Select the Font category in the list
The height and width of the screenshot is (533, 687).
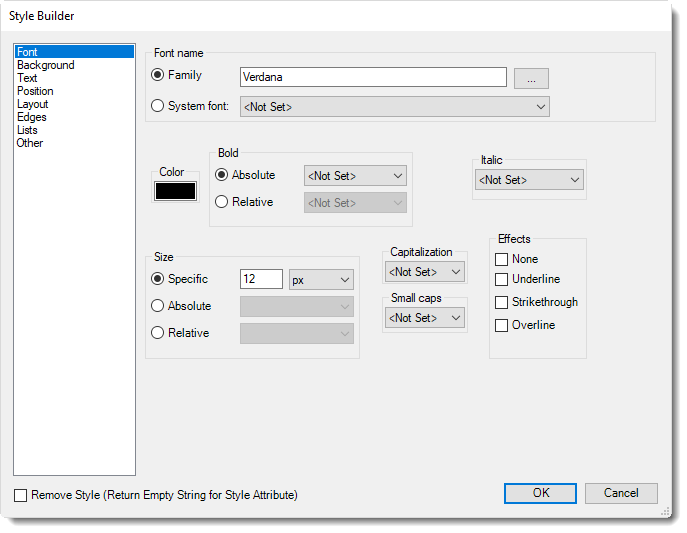pos(74,52)
